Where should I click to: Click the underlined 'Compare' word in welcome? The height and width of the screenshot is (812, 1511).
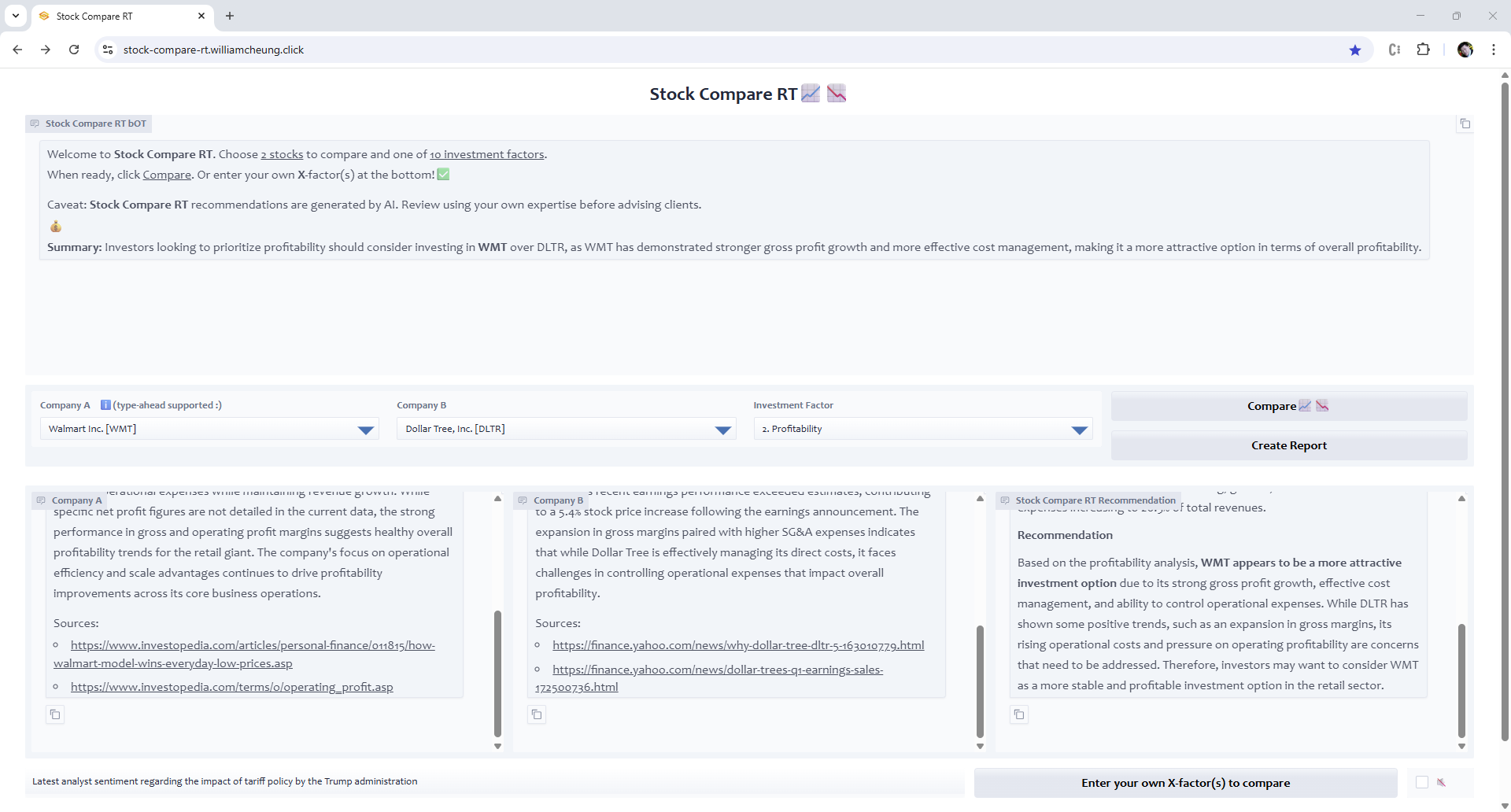pyautogui.click(x=167, y=175)
